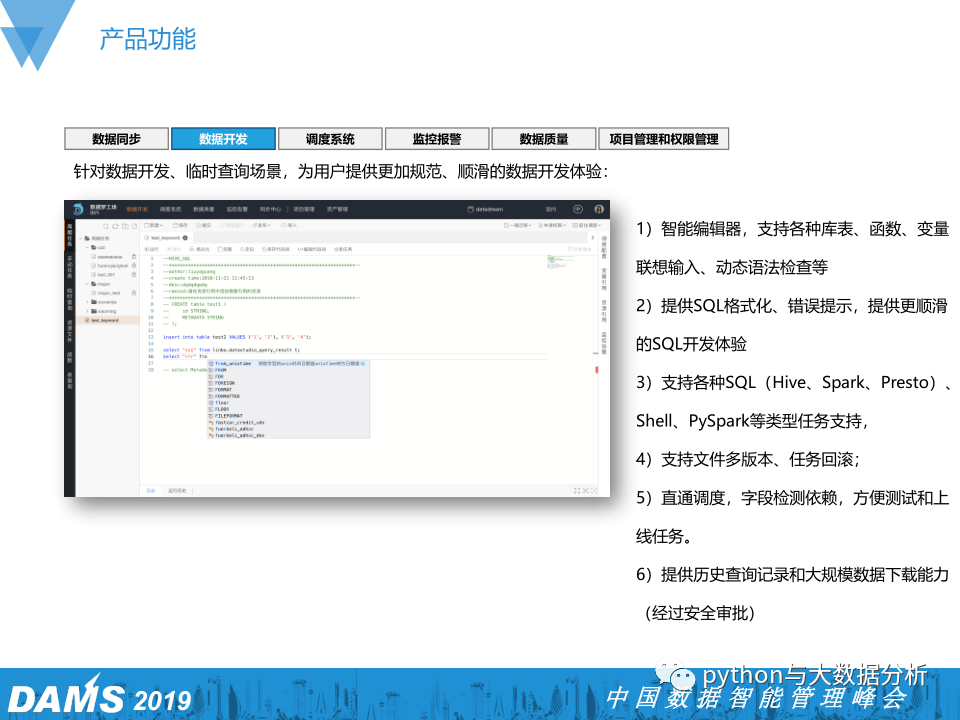Open the 发布 publish dropdown
This screenshot has height=720, width=960.
click(261, 225)
